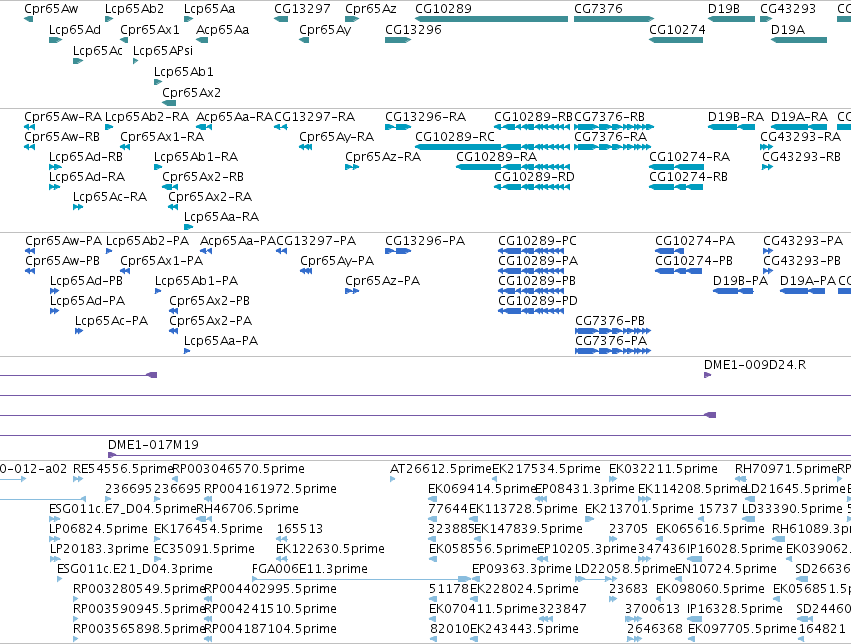Image resolution: width=851 pixels, height=644 pixels.
Task: Select the Lcp65Ad gene label
Action: 75,29
